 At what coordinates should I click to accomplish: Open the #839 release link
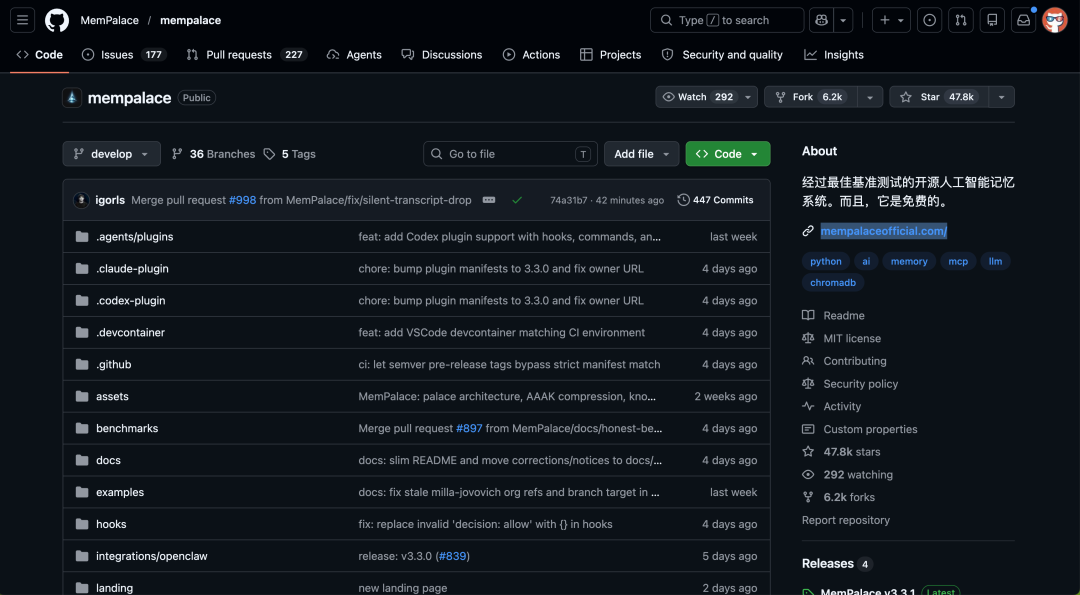453,556
